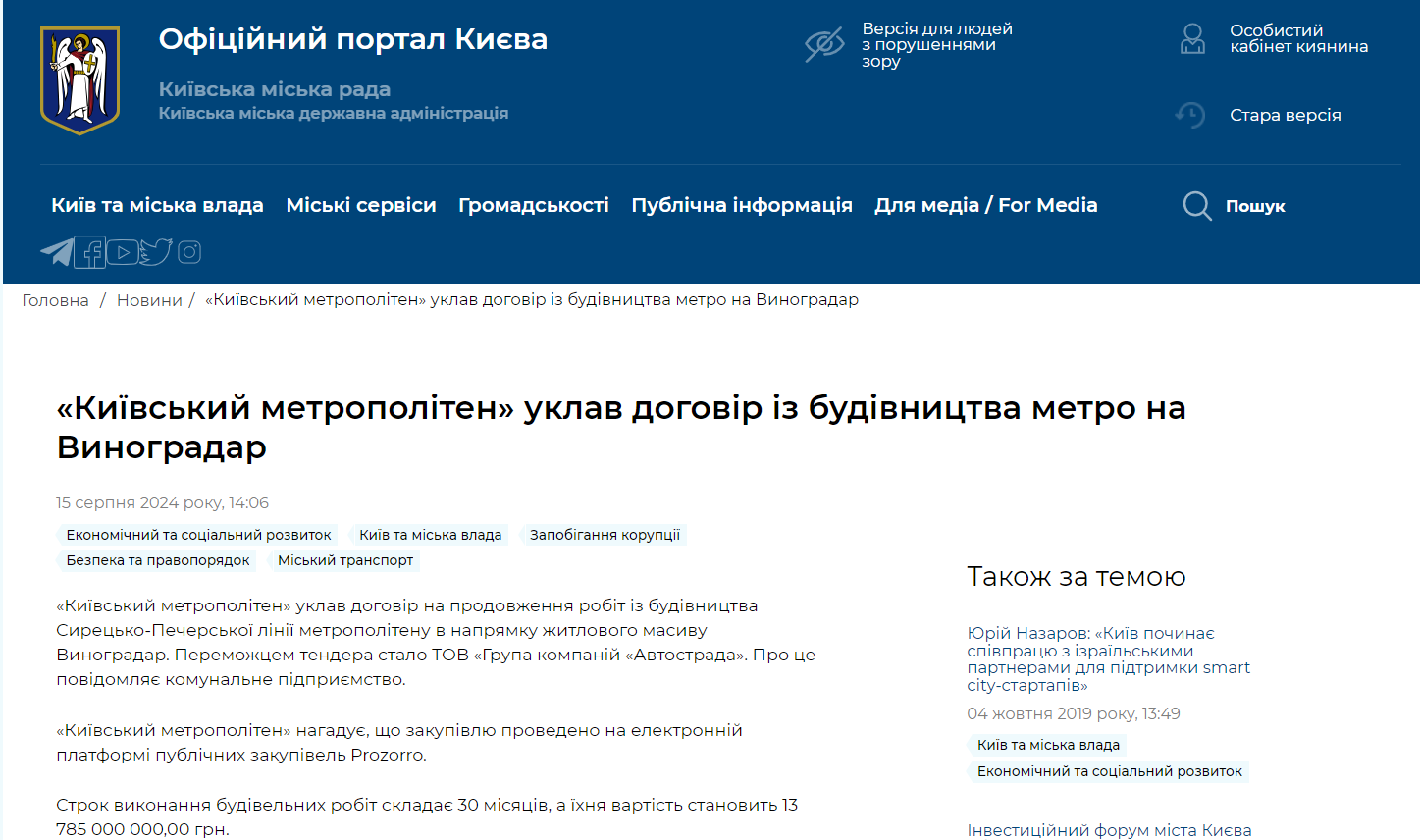1420x840 pixels.
Task: Open the Twitter social icon
Action: 156,252
